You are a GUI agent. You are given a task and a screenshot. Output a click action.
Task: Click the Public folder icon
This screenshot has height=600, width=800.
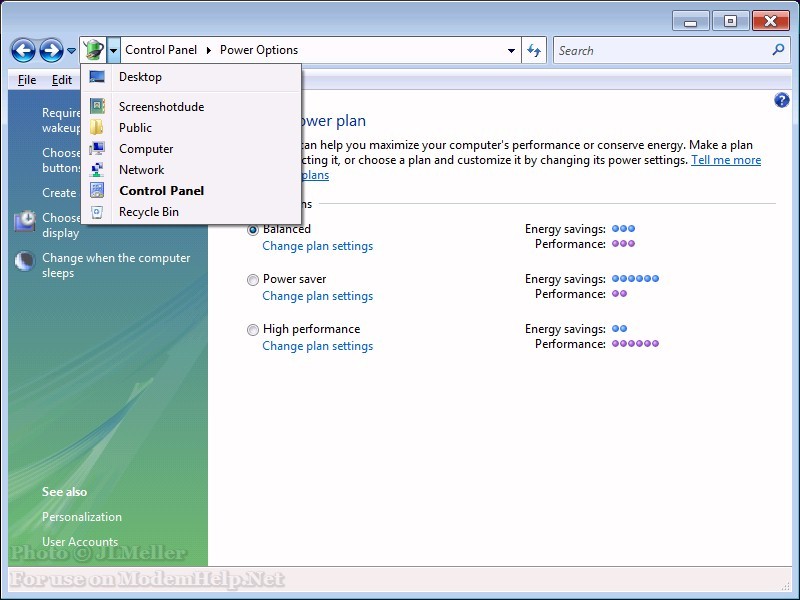click(x=97, y=127)
